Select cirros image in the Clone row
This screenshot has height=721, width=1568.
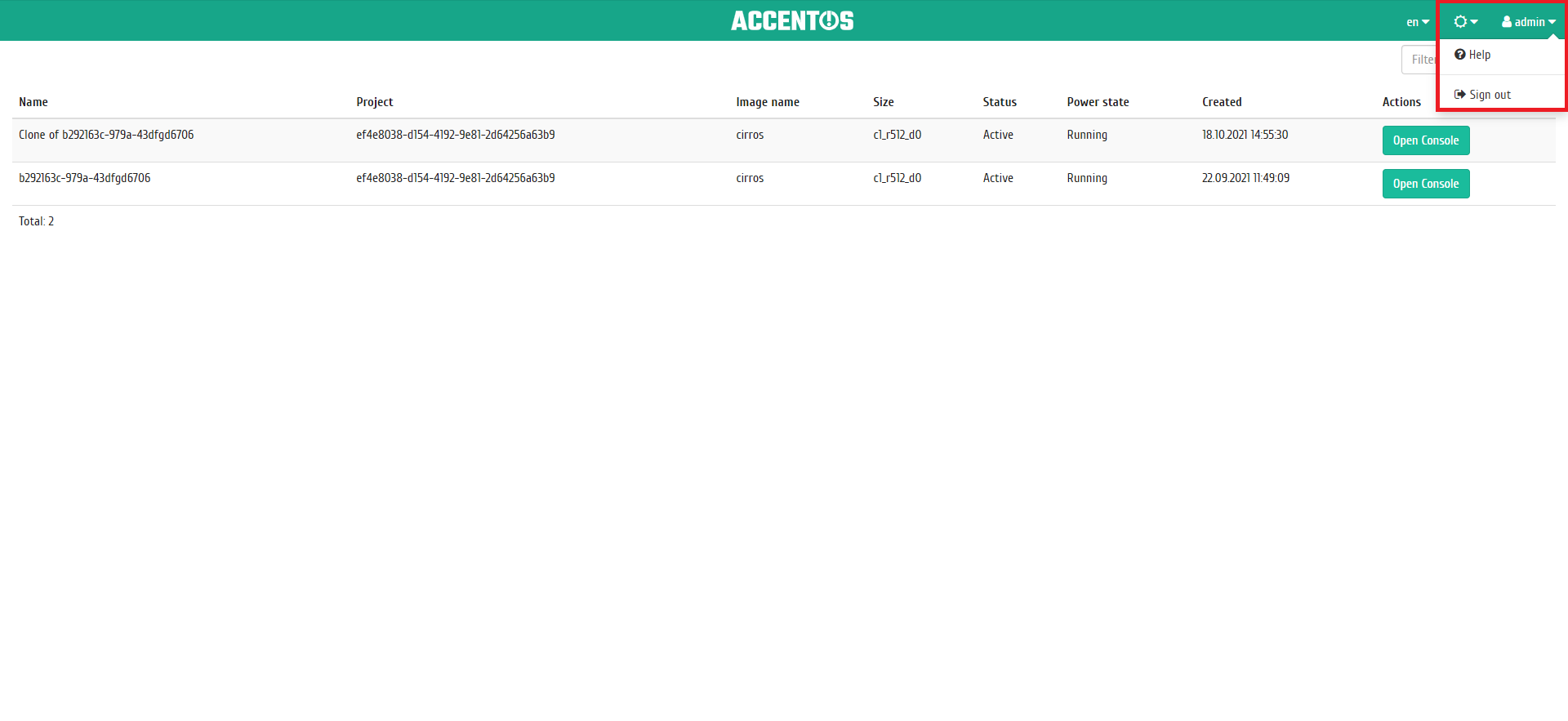pos(750,135)
